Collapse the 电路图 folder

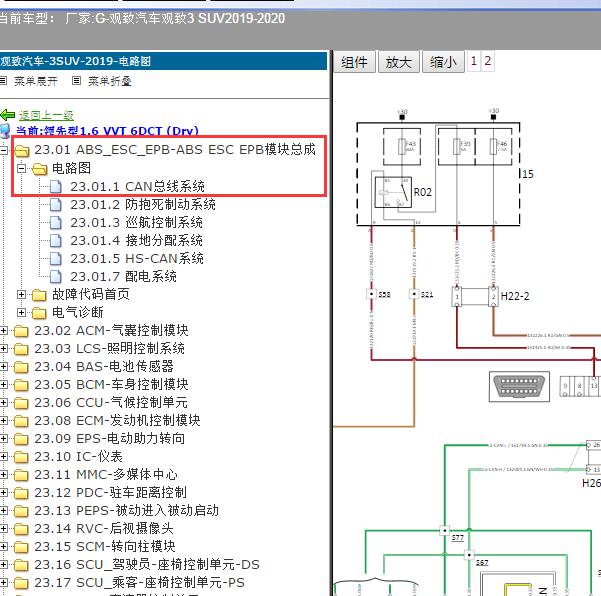pyautogui.click(x=22, y=168)
